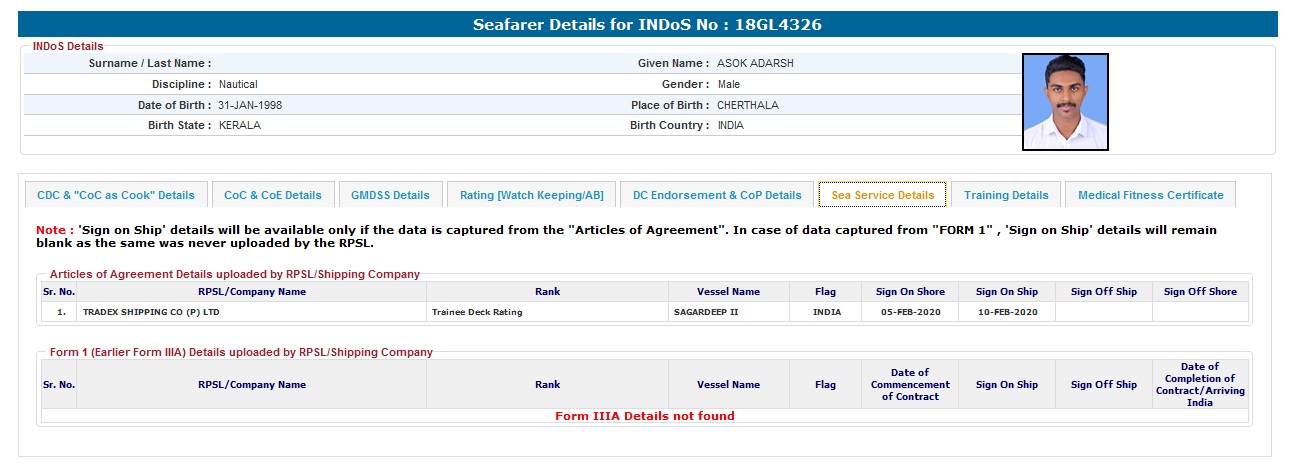Switch to the Training Details tab
The height and width of the screenshot is (470, 1312).
click(1006, 195)
